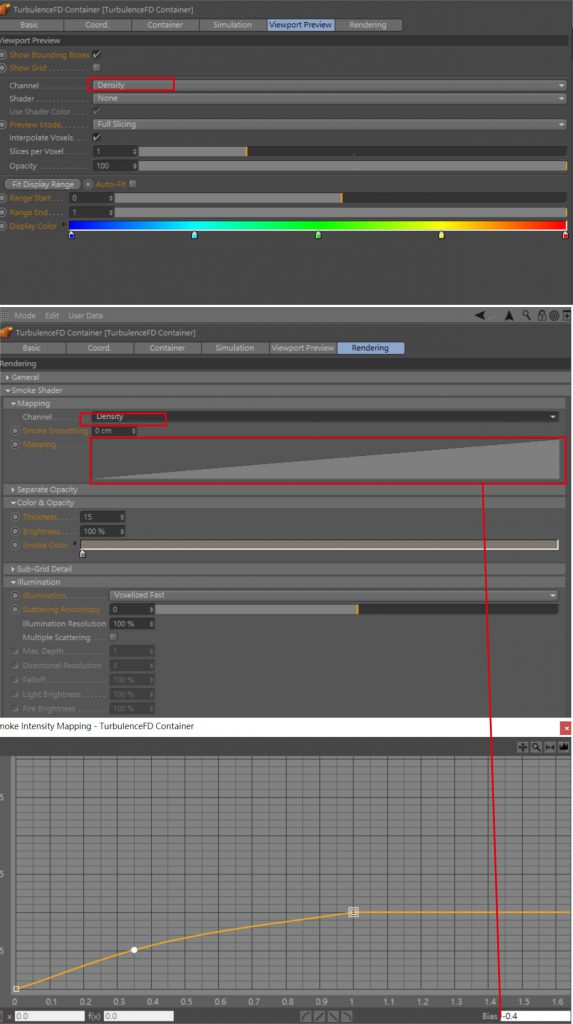Click the Brightness animation dot
This screenshot has width=573, height=1024.
tap(16, 532)
